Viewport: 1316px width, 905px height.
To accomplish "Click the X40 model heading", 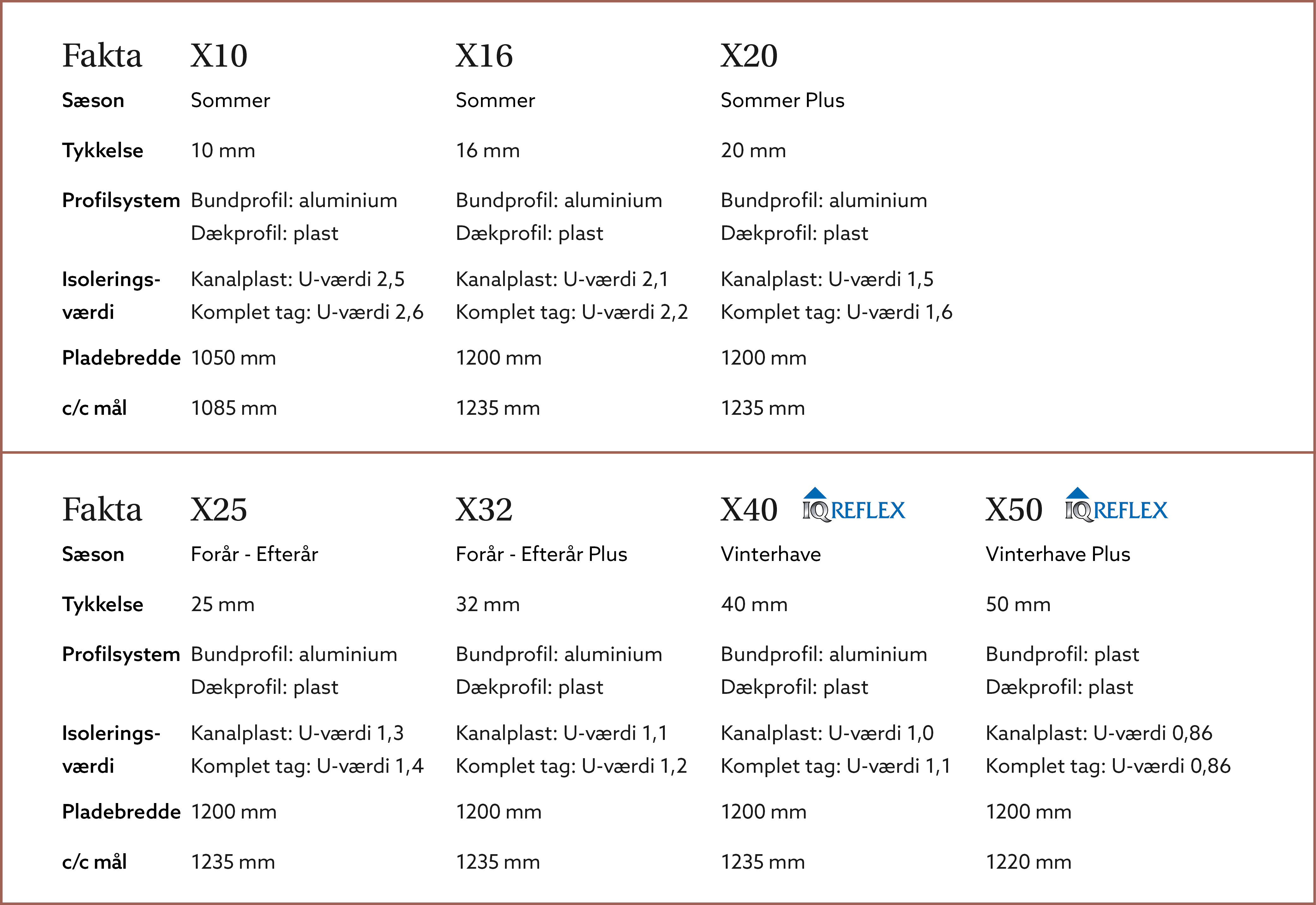I will pyautogui.click(x=749, y=509).
